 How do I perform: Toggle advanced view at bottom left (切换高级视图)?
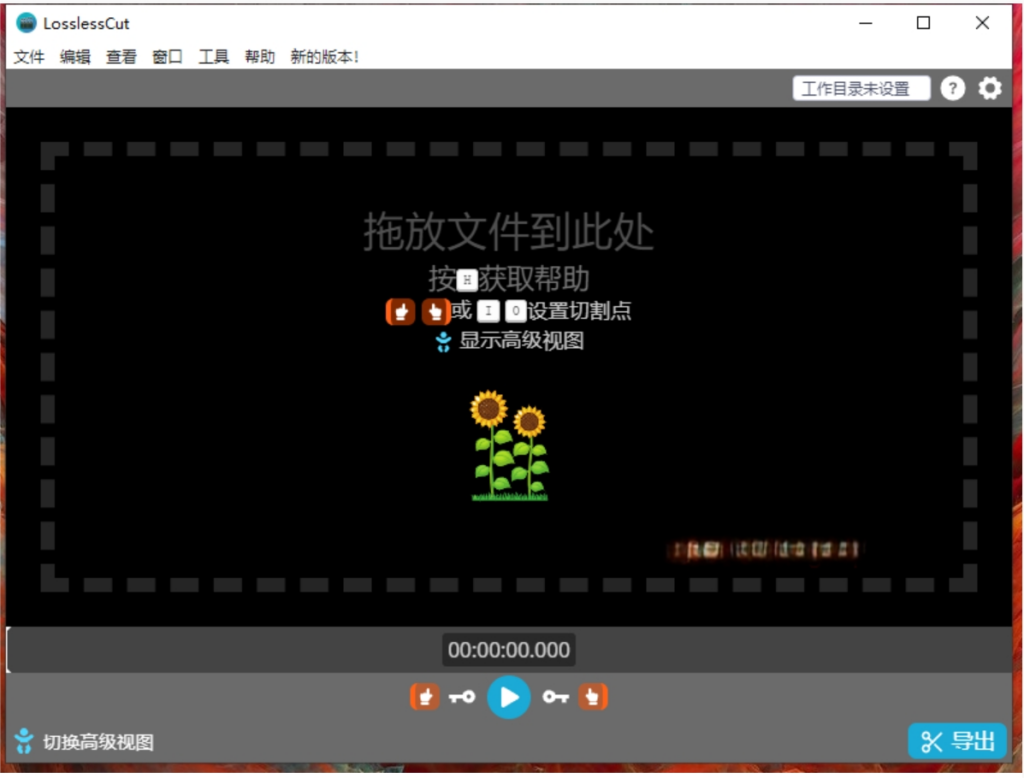click(x=97, y=742)
